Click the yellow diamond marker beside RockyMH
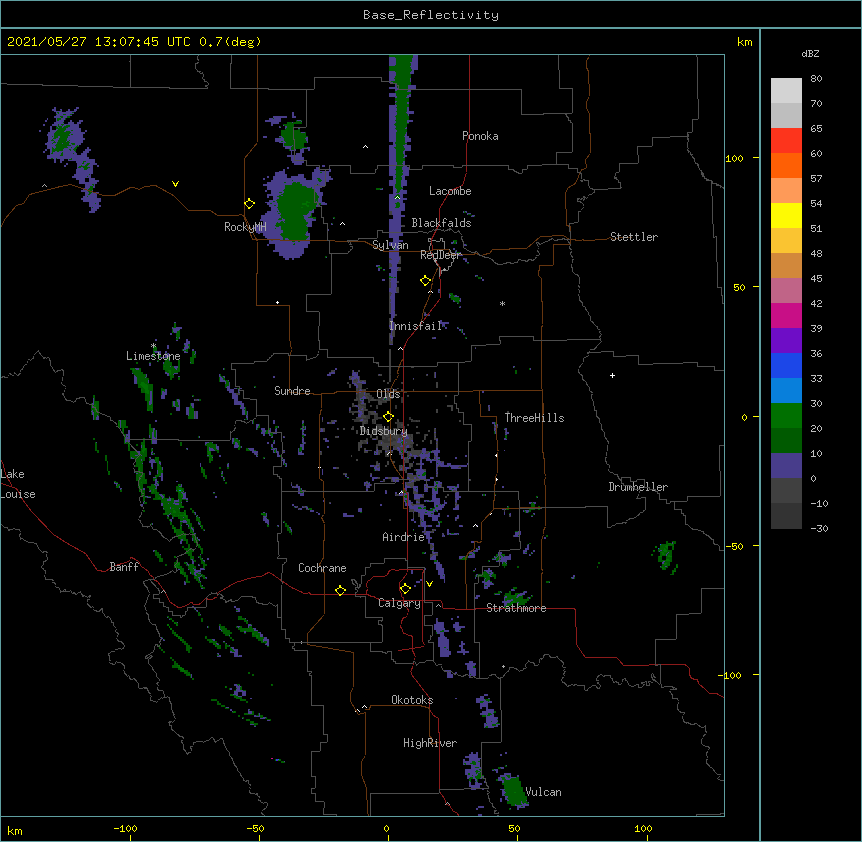This screenshot has height=842, width=862. [x=249, y=203]
